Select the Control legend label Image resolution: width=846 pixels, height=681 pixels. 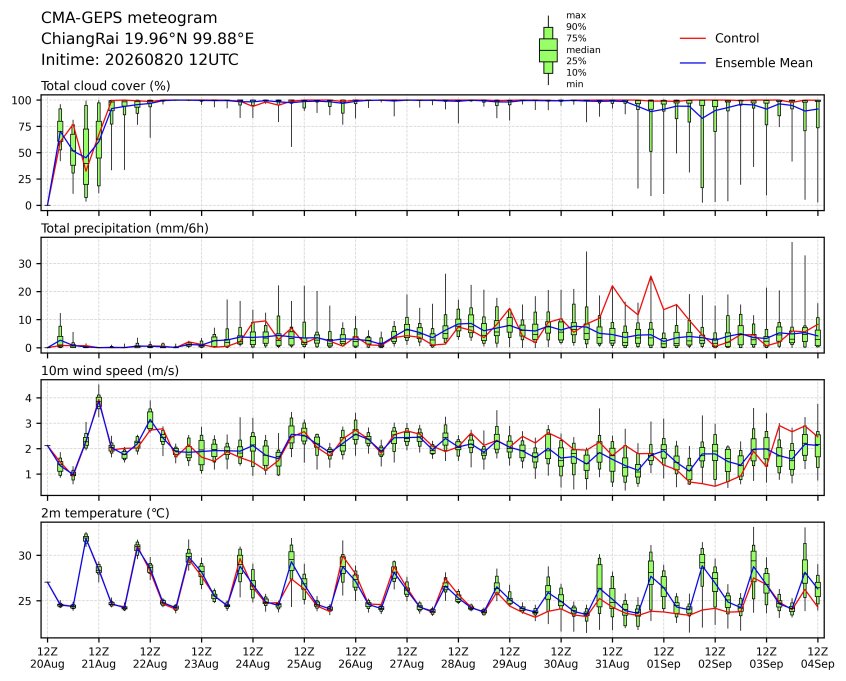pyautogui.click(x=736, y=38)
